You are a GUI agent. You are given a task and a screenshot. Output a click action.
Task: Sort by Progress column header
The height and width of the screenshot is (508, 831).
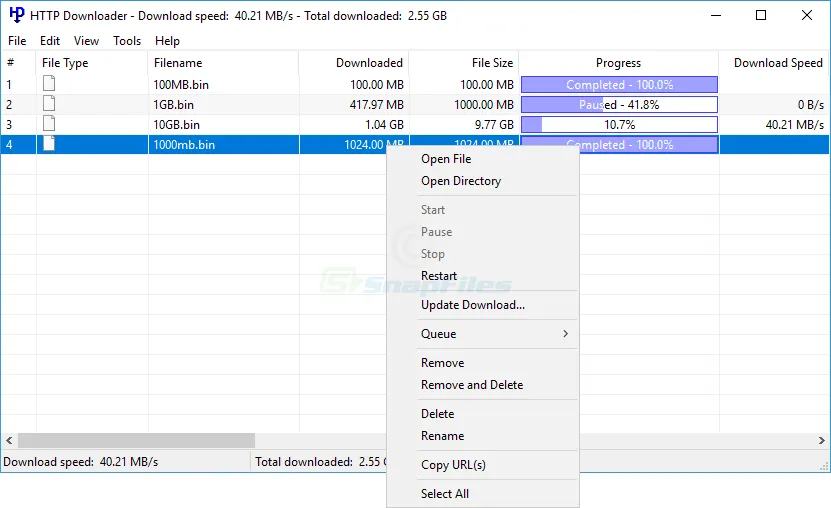pos(618,63)
